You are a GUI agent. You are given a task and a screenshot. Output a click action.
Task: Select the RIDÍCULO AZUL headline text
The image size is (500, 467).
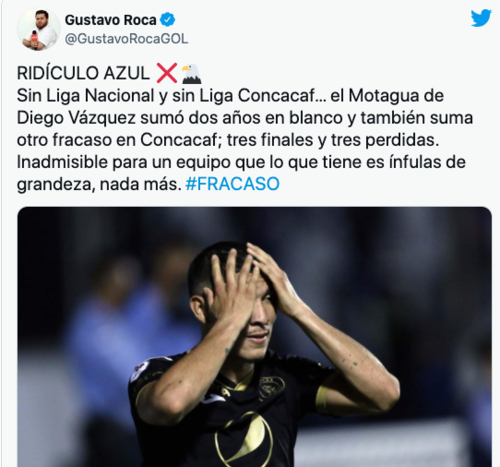click(83, 73)
